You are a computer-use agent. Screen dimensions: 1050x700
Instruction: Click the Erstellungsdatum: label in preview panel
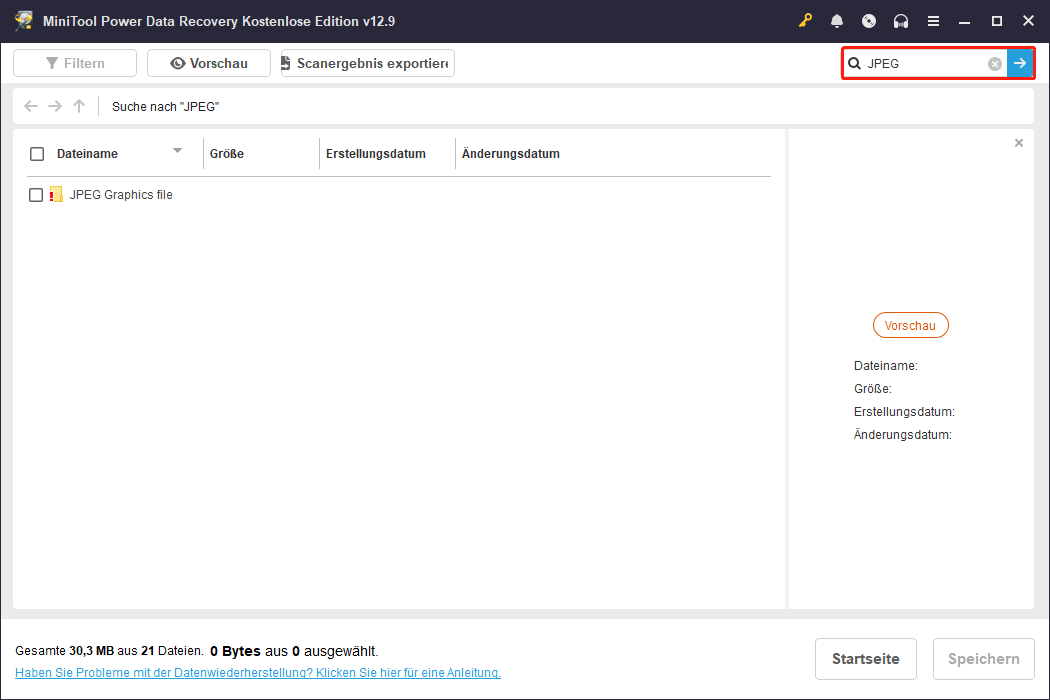904,411
